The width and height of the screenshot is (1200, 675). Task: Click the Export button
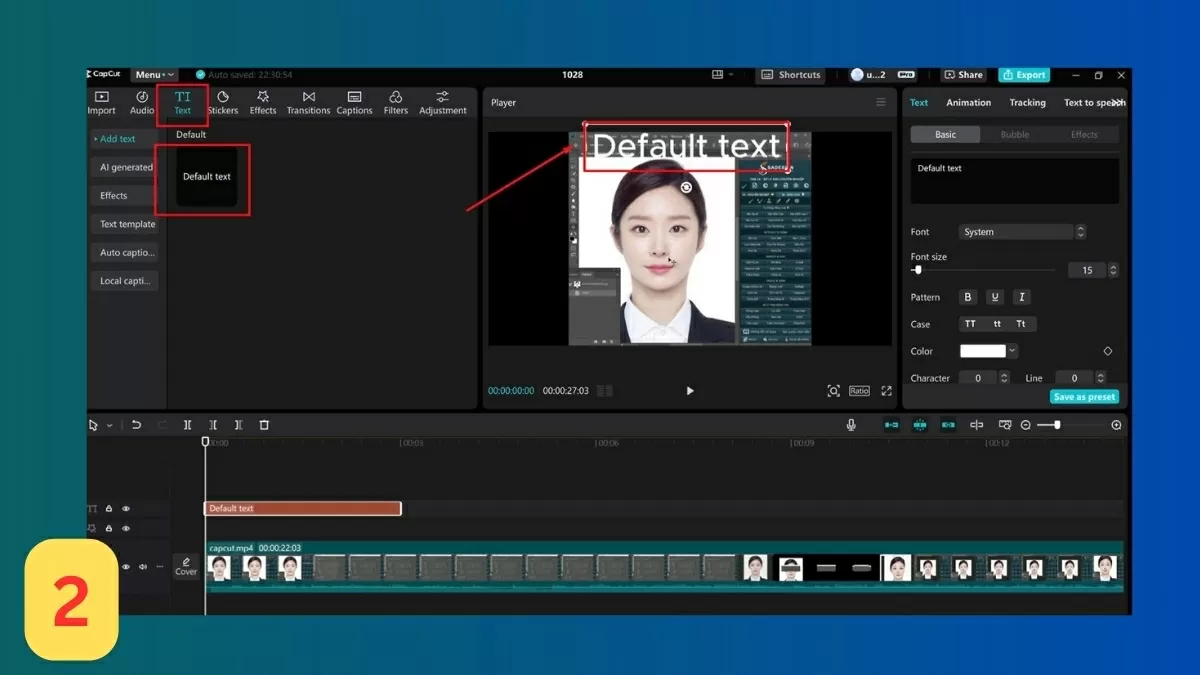[x=1023, y=74]
